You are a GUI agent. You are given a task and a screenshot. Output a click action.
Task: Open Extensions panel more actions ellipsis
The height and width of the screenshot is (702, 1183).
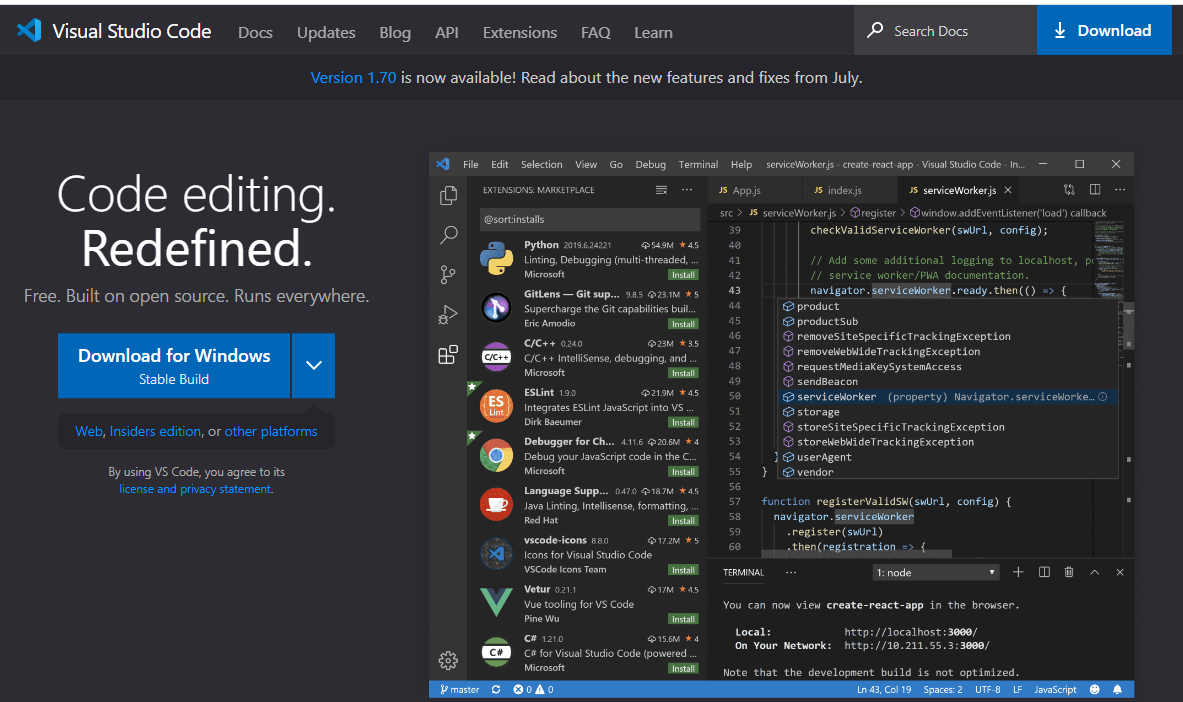point(687,190)
